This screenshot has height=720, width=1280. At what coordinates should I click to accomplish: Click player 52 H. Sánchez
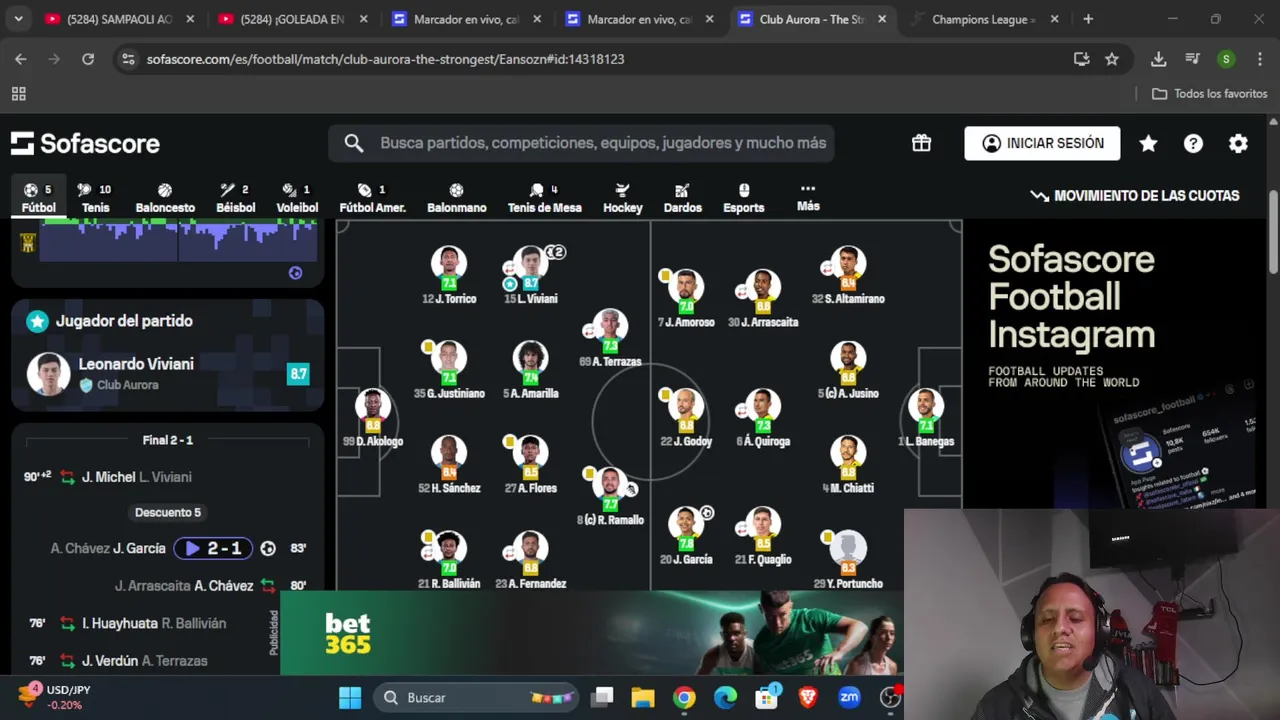449,465
